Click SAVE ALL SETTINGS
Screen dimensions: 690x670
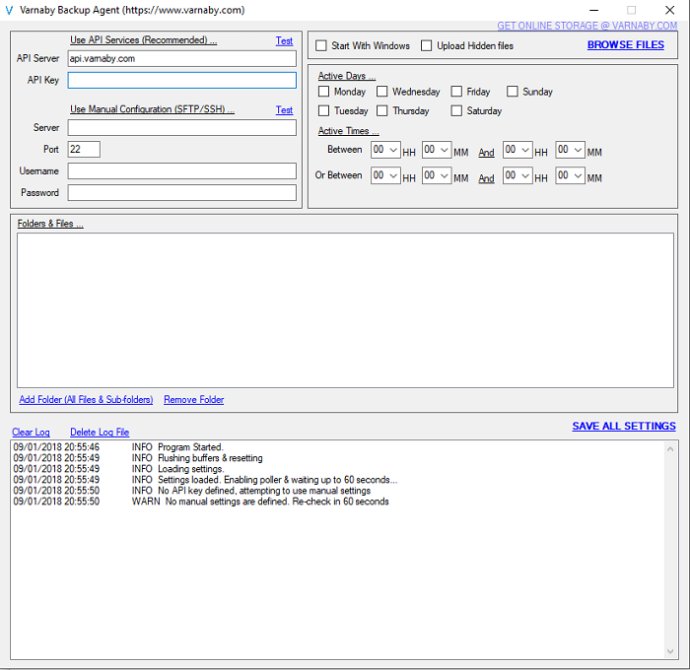(624, 426)
